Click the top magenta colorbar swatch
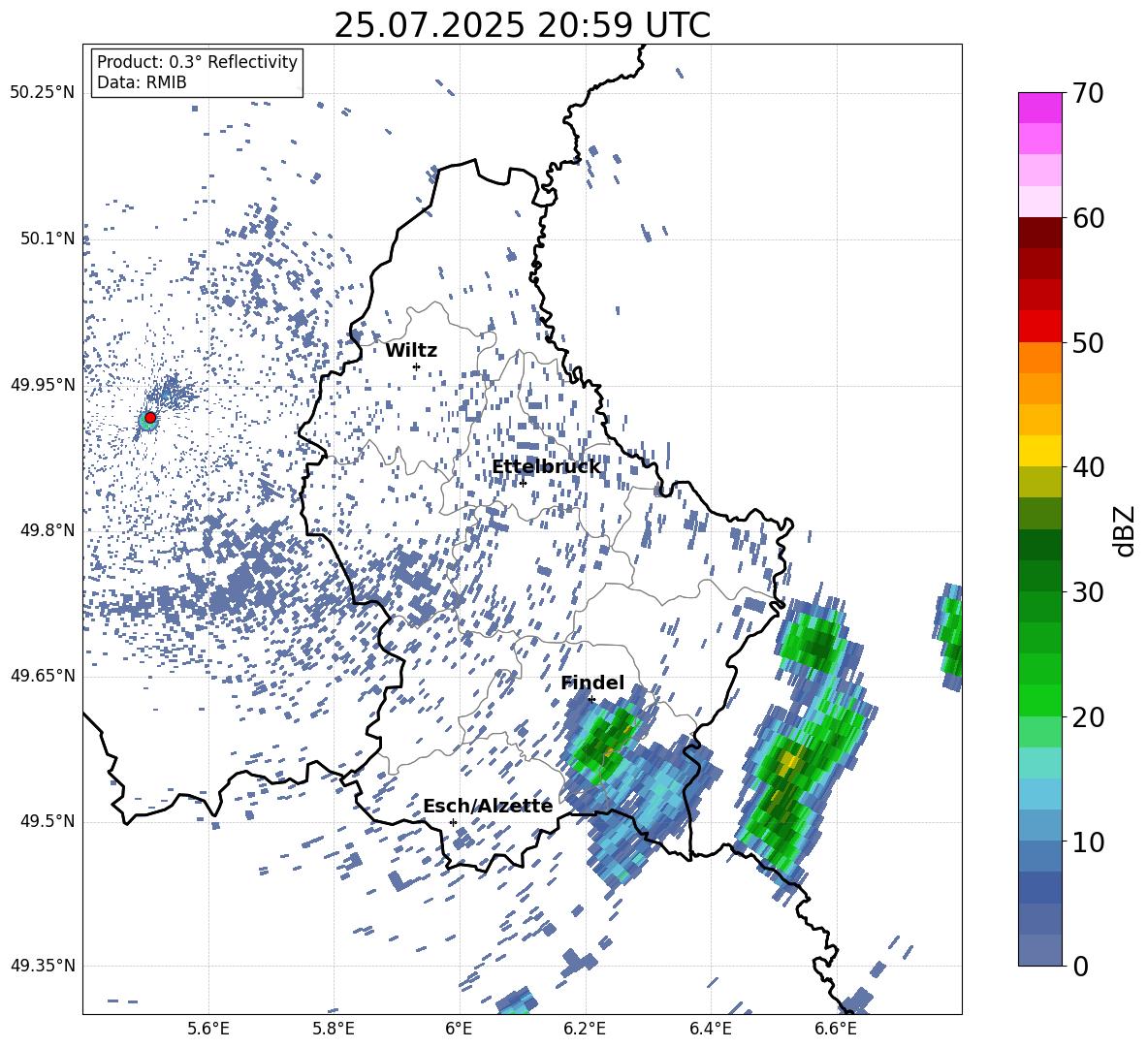 pos(1039,109)
